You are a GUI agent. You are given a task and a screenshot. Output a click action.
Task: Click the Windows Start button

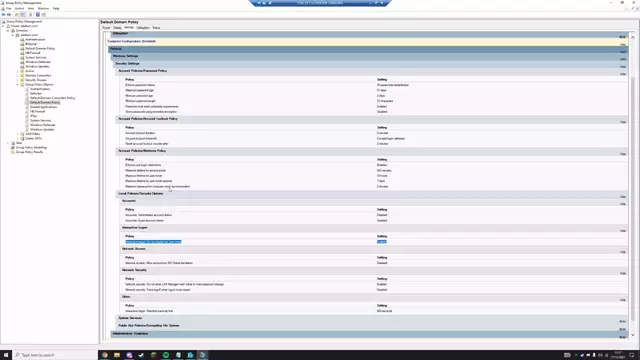pos(6,355)
